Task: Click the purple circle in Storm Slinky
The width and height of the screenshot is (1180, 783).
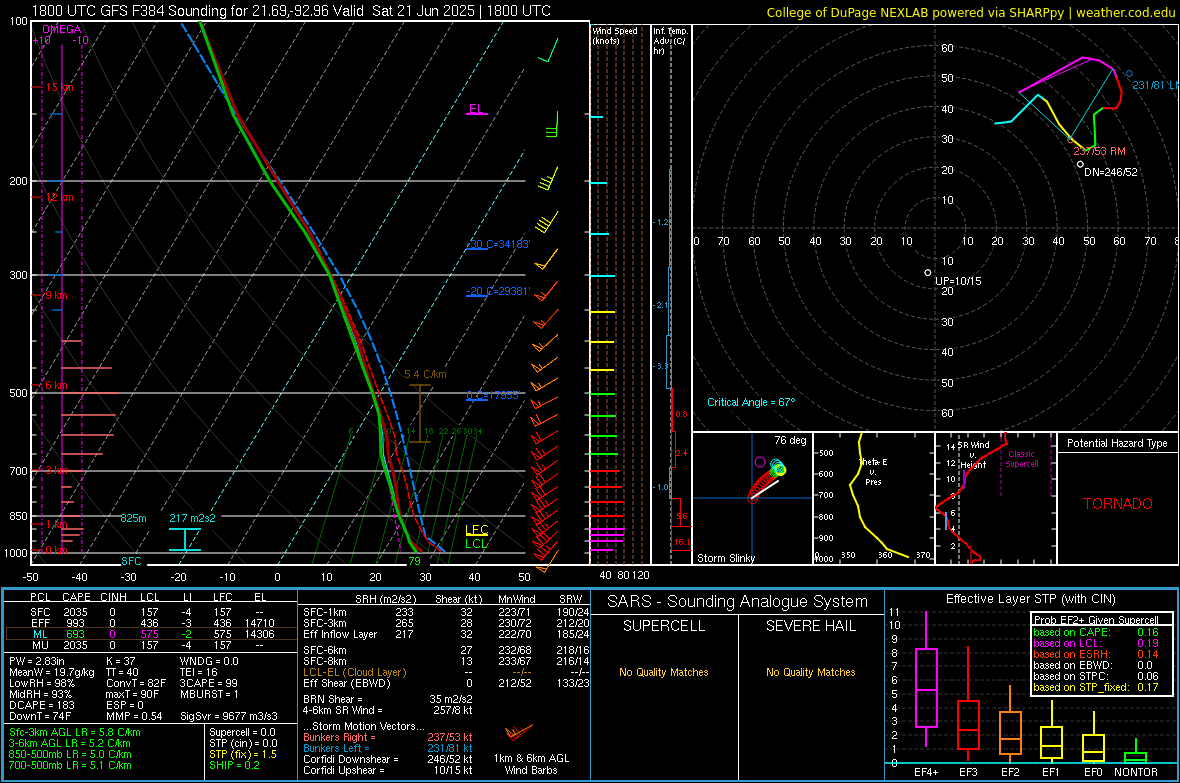Action: pyautogui.click(x=759, y=462)
